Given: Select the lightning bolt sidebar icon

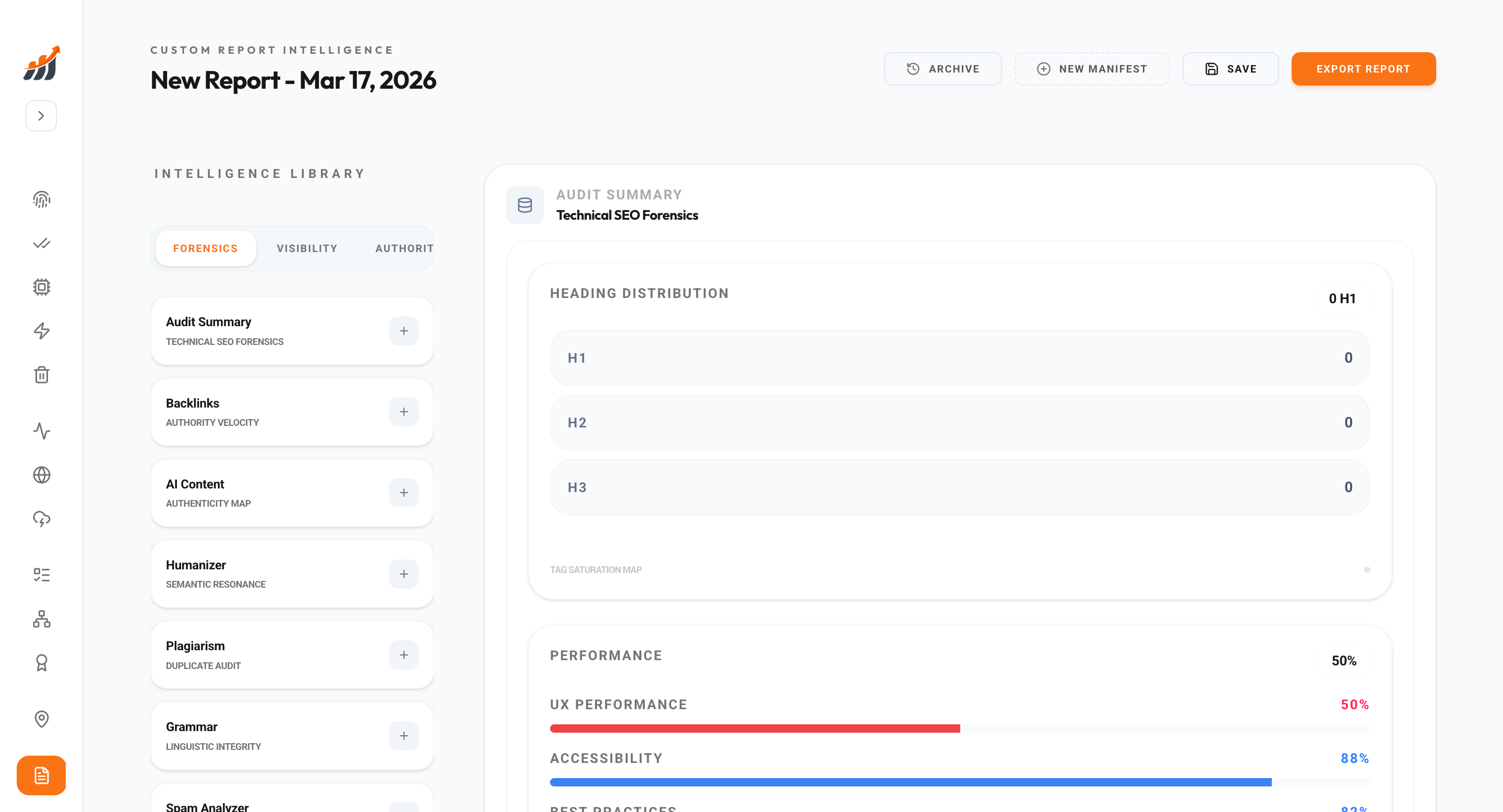Looking at the screenshot, I should coord(41,331).
